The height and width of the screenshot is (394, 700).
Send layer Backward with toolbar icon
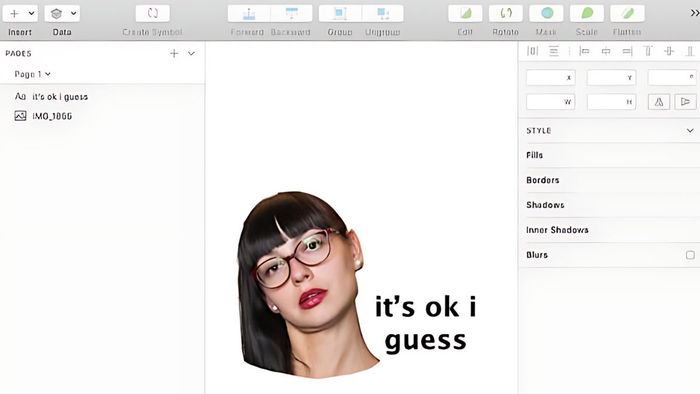[292, 13]
